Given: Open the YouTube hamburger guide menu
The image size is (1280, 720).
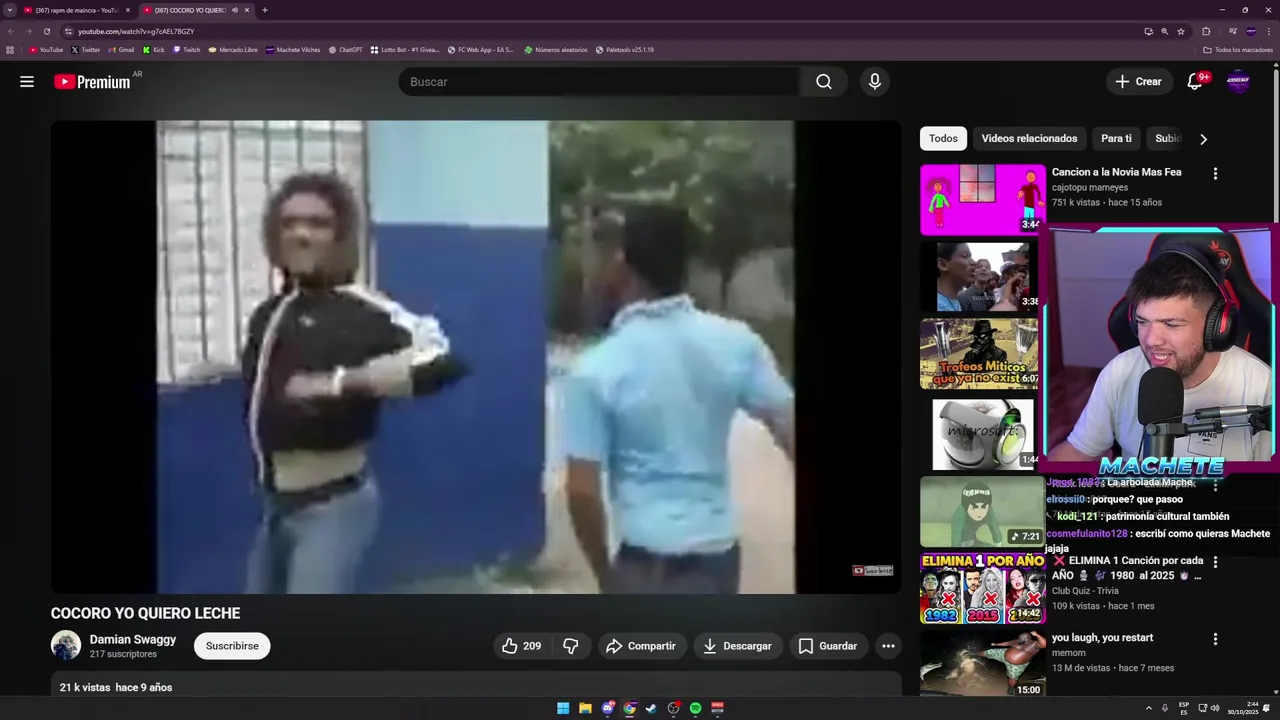Looking at the screenshot, I should click(27, 82).
